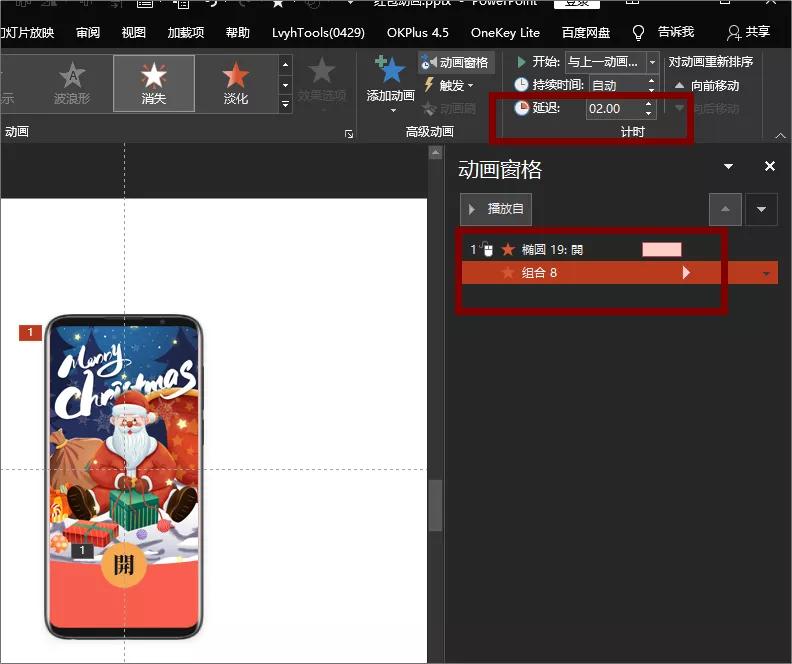Click the slide vertical scrollbar up arrow

(x=435, y=152)
